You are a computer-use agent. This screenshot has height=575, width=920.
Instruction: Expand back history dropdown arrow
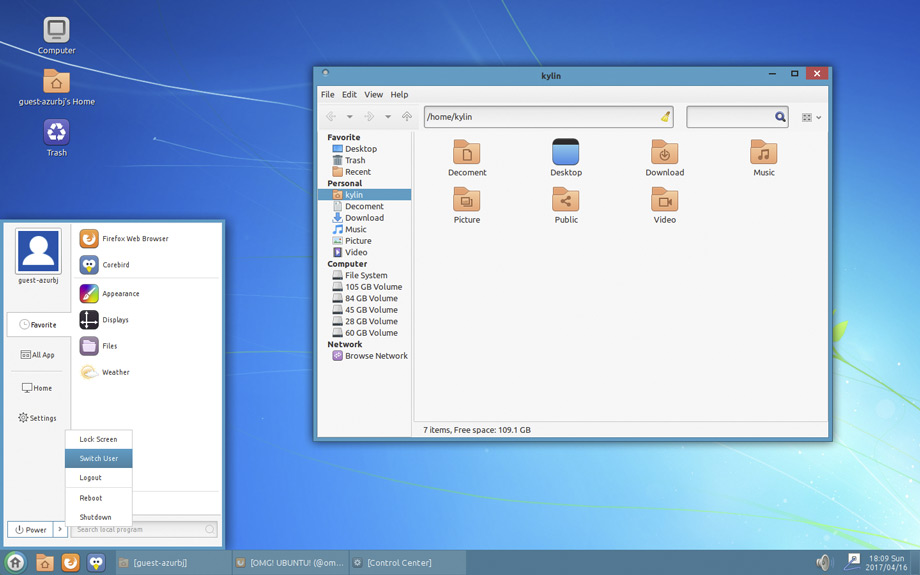[350, 117]
